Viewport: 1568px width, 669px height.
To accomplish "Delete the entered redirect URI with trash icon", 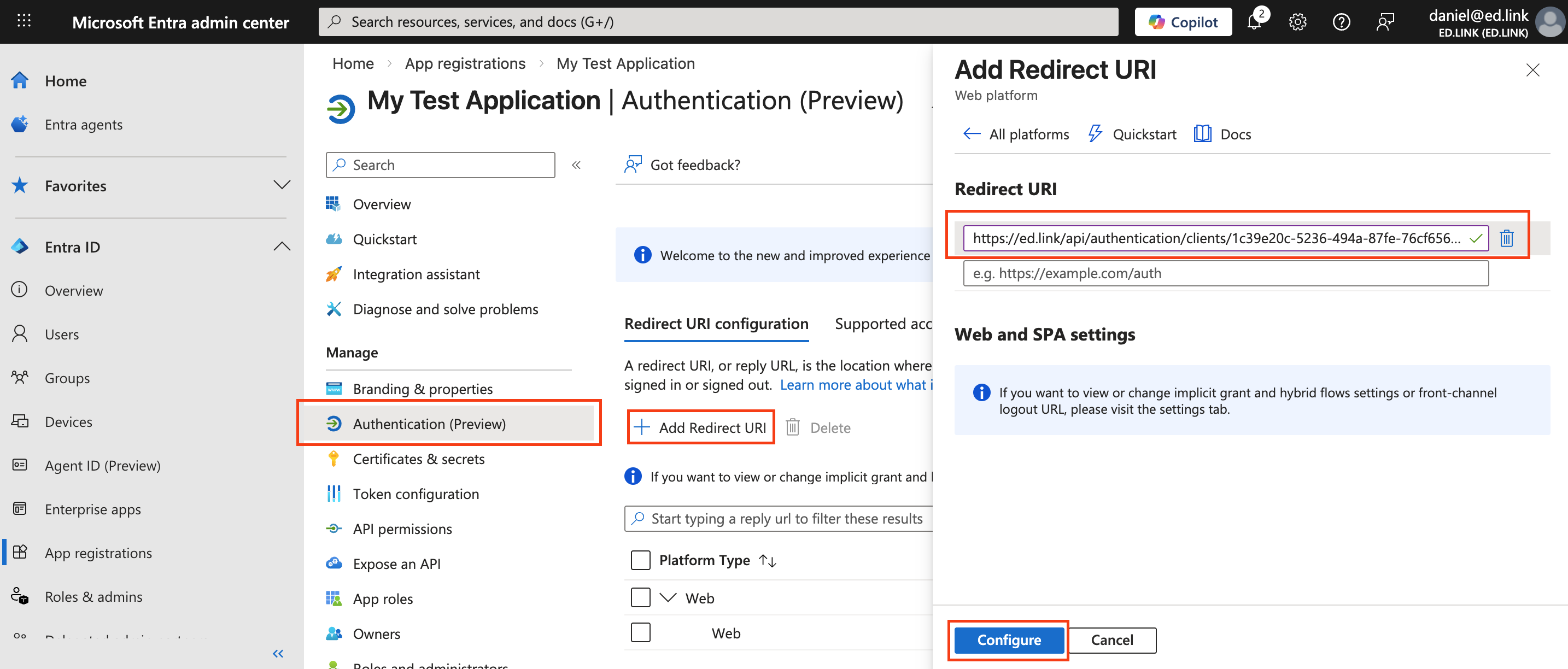I will [x=1507, y=238].
